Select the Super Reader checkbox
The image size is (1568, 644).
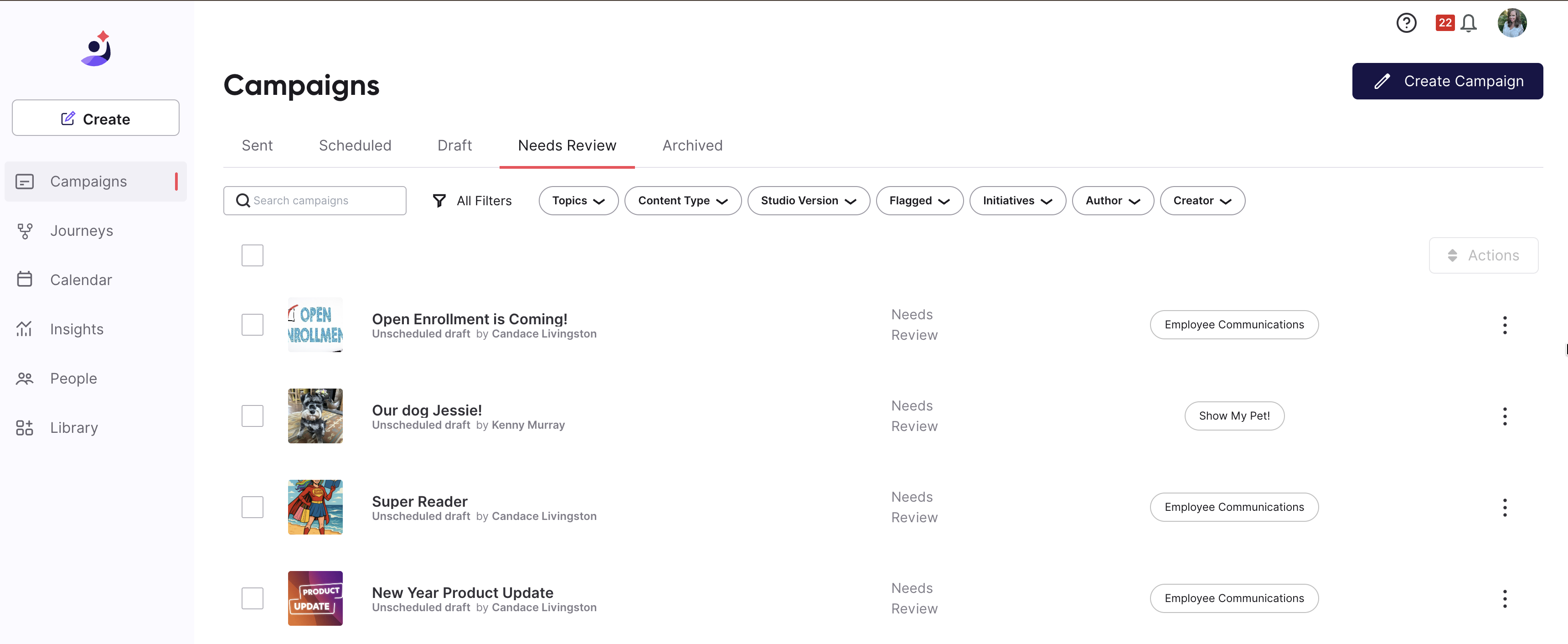[x=252, y=507]
